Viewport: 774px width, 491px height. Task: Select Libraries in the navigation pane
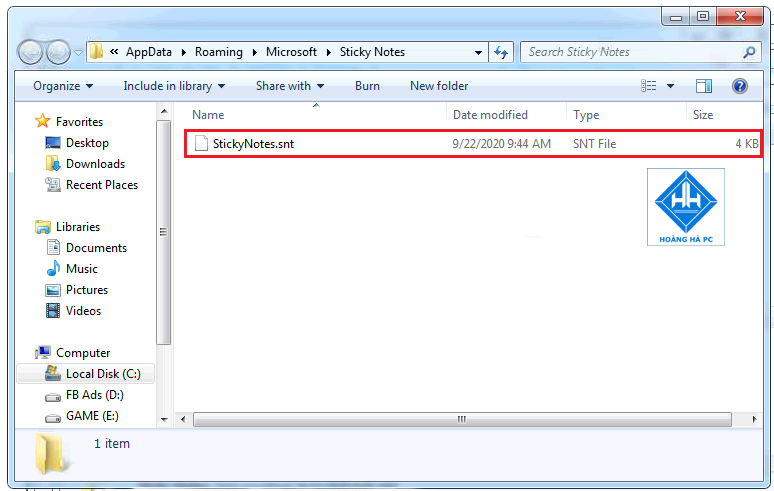[78, 227]
